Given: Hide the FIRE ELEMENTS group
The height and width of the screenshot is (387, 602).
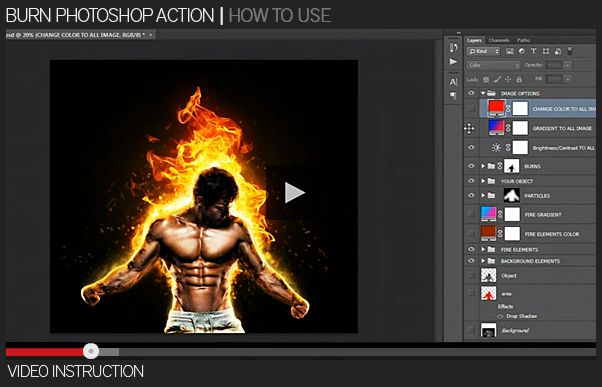Looking at the screenshot, I should [x=471, y=249].
